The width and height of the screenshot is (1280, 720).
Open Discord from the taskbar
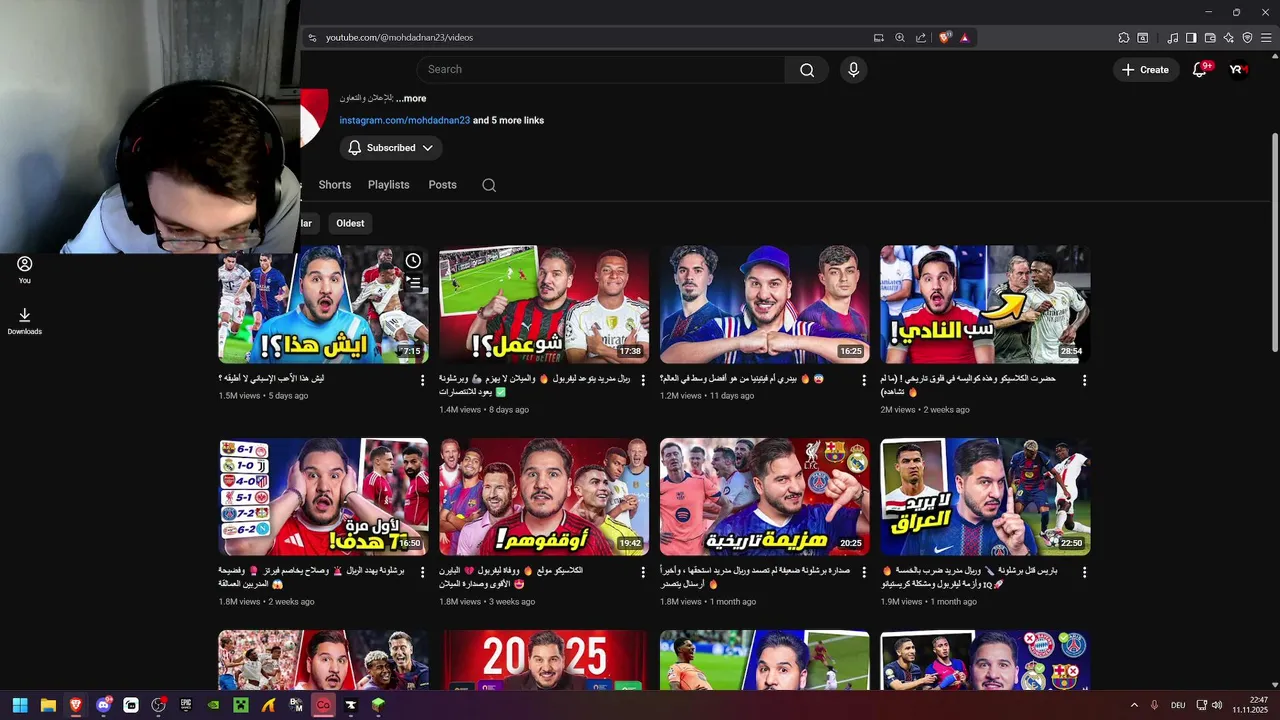coord(103,705)
